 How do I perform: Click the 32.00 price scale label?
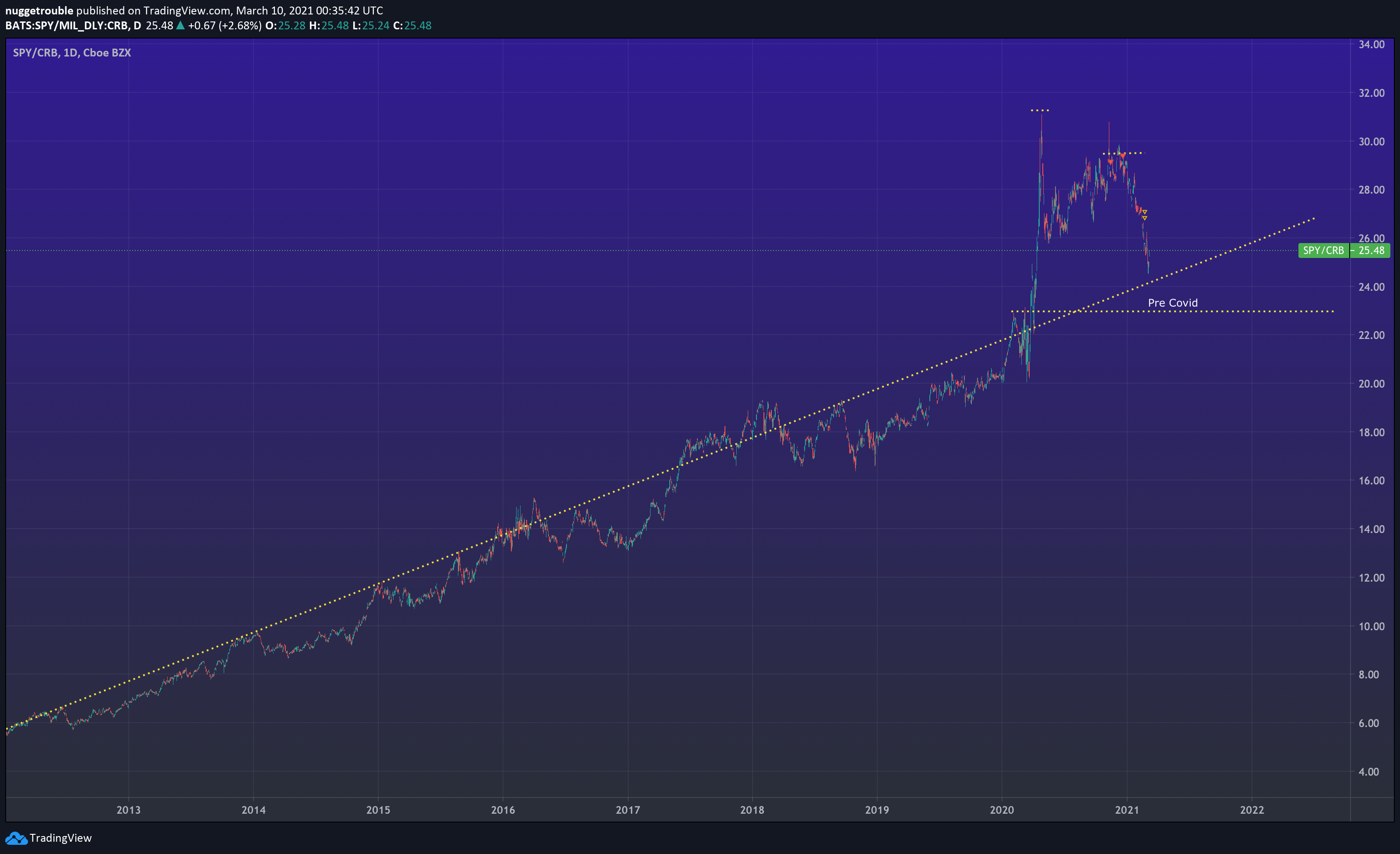1372,93
